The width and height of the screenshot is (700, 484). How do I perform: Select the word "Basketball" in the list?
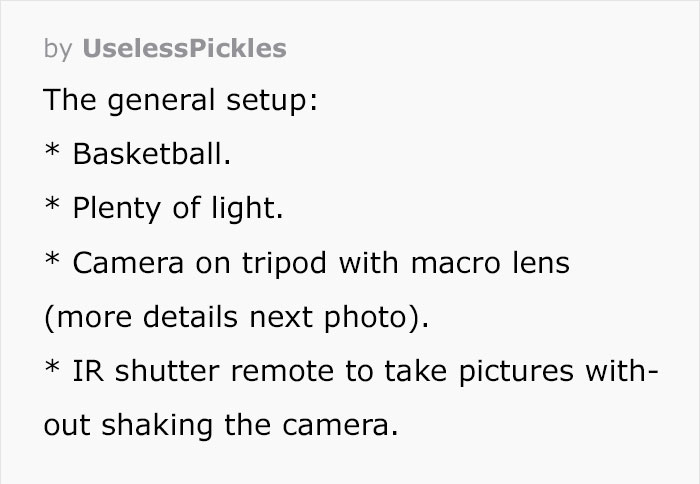click(x=148, y=155)
